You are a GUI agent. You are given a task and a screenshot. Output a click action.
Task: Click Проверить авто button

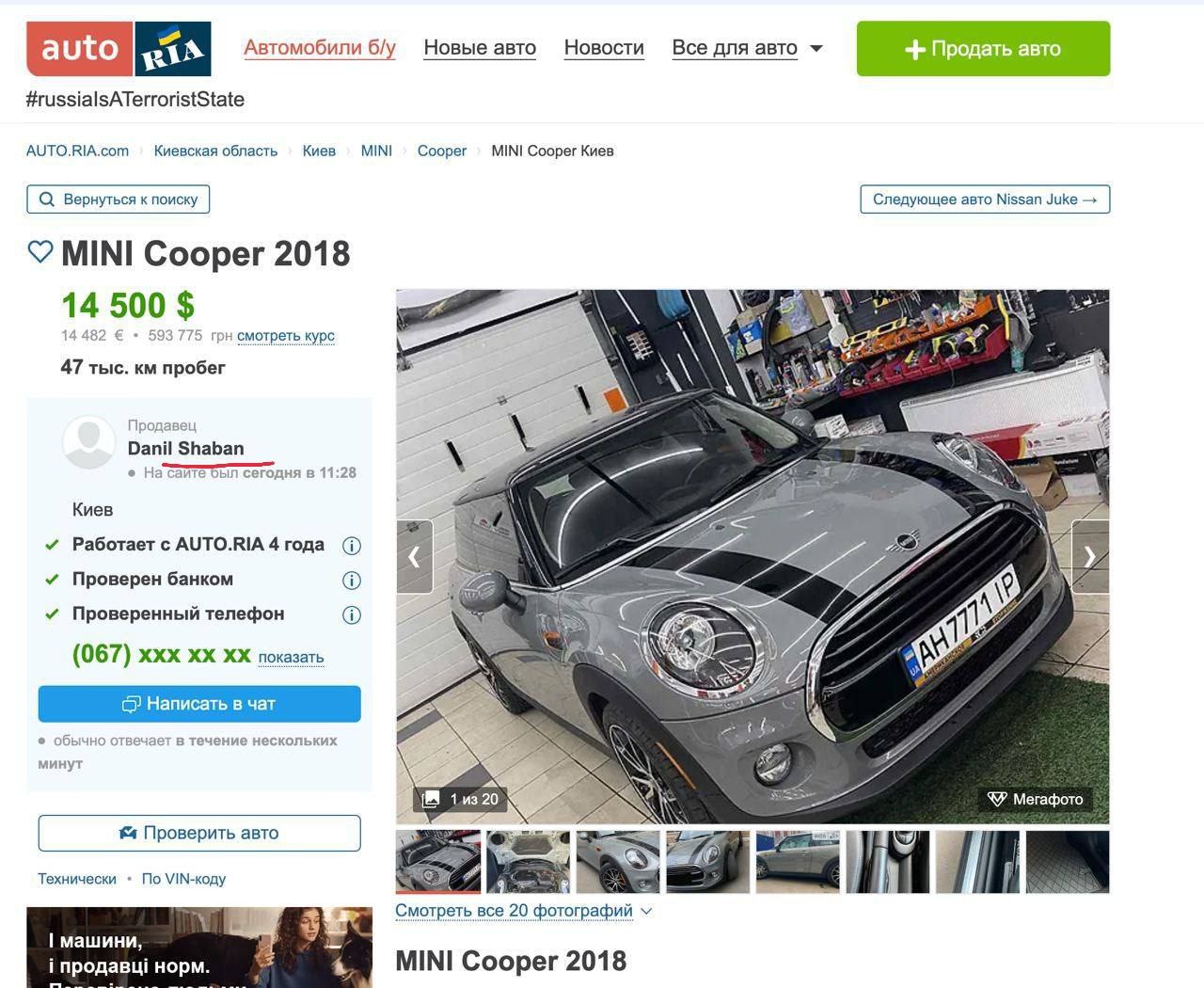coord(199,833)
